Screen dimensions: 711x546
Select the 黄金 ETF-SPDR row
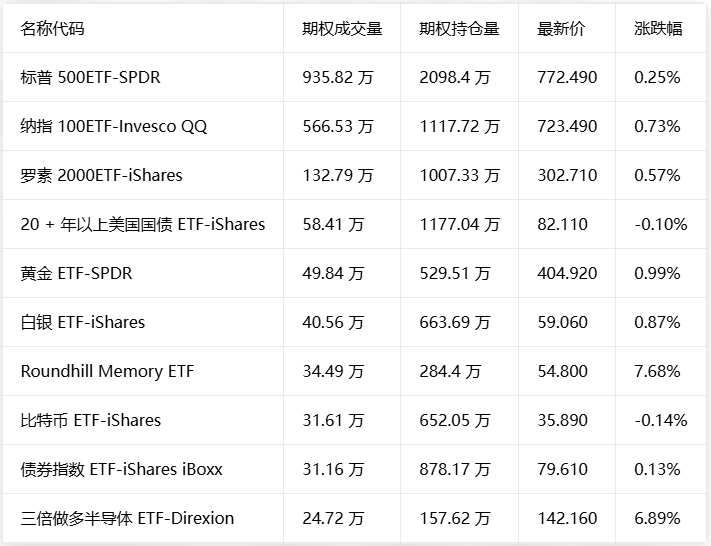point(354,273)
